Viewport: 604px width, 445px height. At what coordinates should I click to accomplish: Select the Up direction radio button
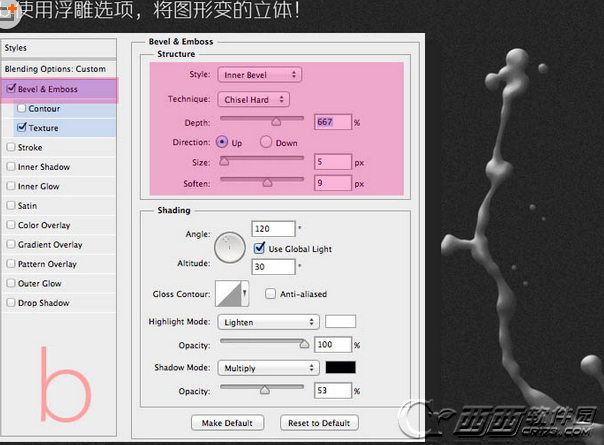click(222, 142)
